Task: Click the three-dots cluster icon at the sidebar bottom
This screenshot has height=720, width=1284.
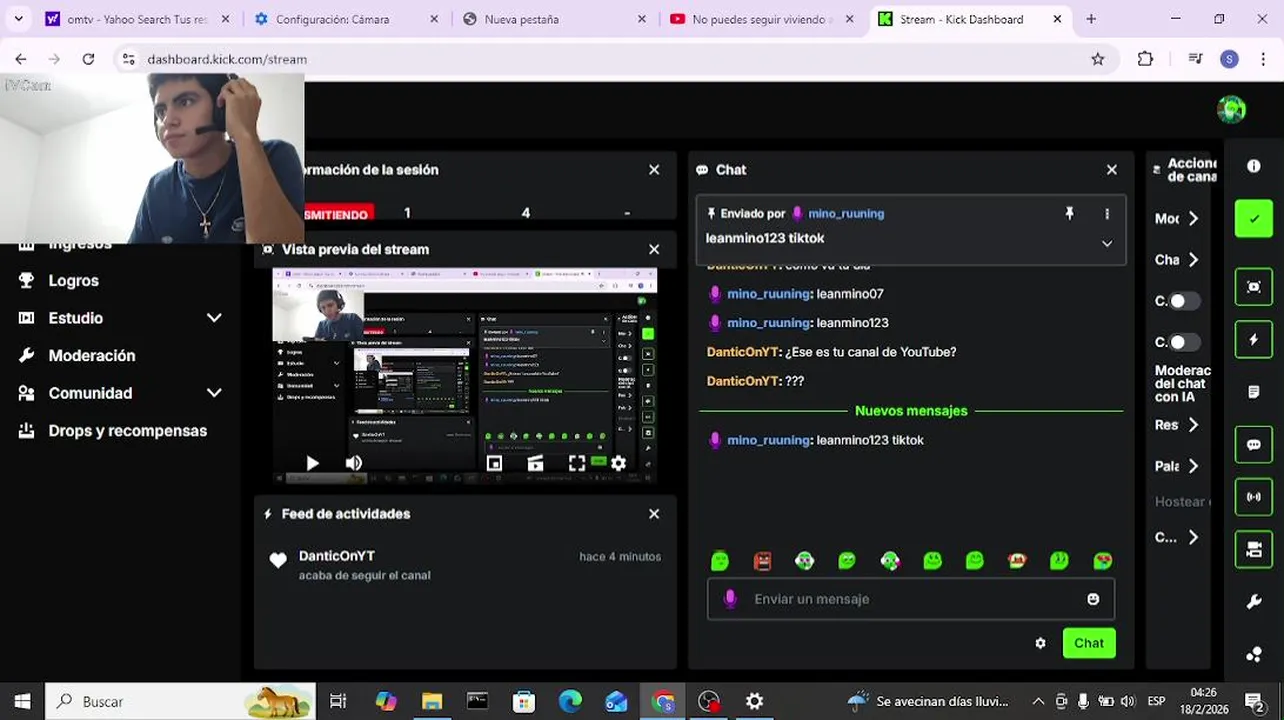Action: (1253, 655)
